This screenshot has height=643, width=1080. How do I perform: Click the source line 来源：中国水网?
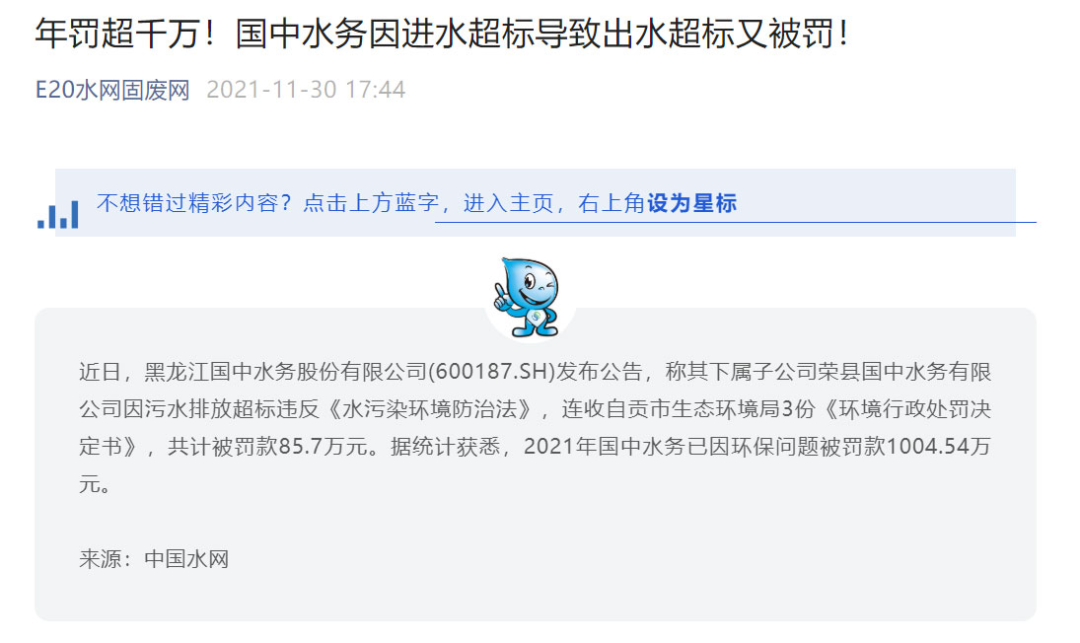(154, 558)
